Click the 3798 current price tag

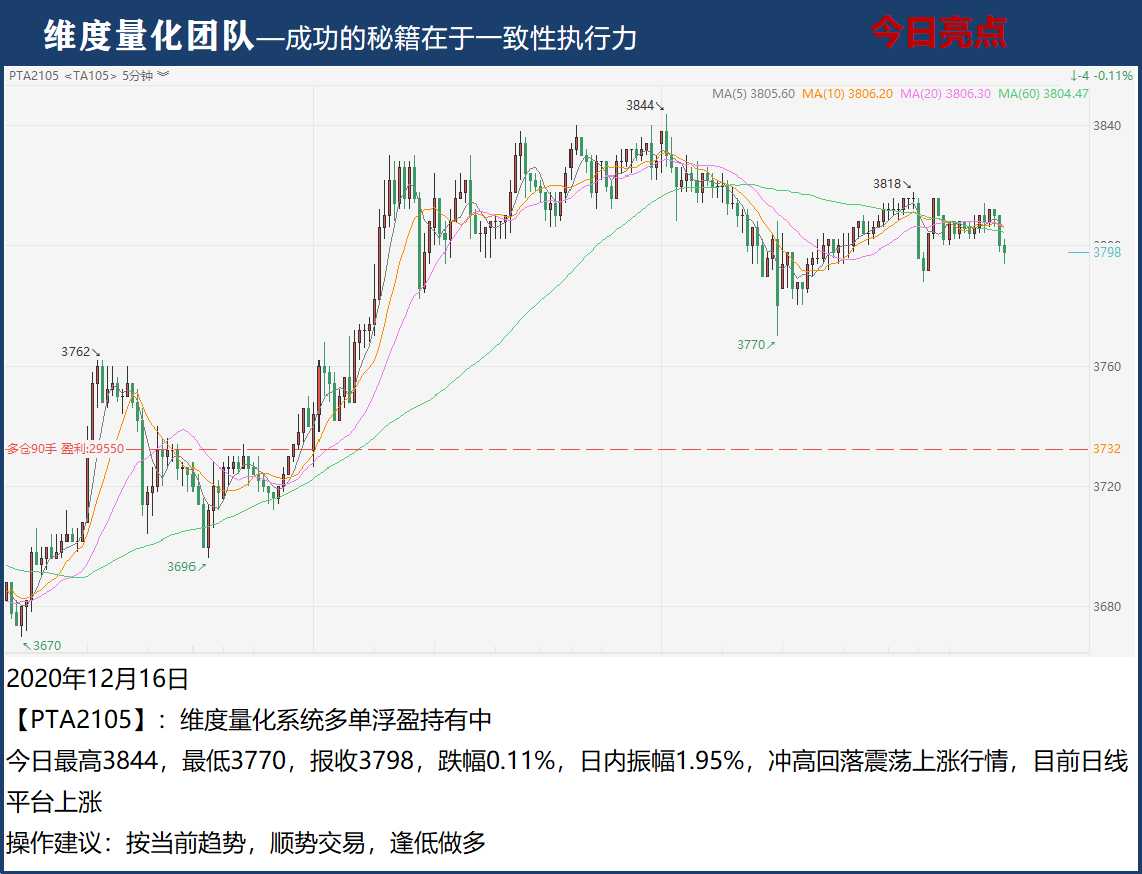[1106, 252]
